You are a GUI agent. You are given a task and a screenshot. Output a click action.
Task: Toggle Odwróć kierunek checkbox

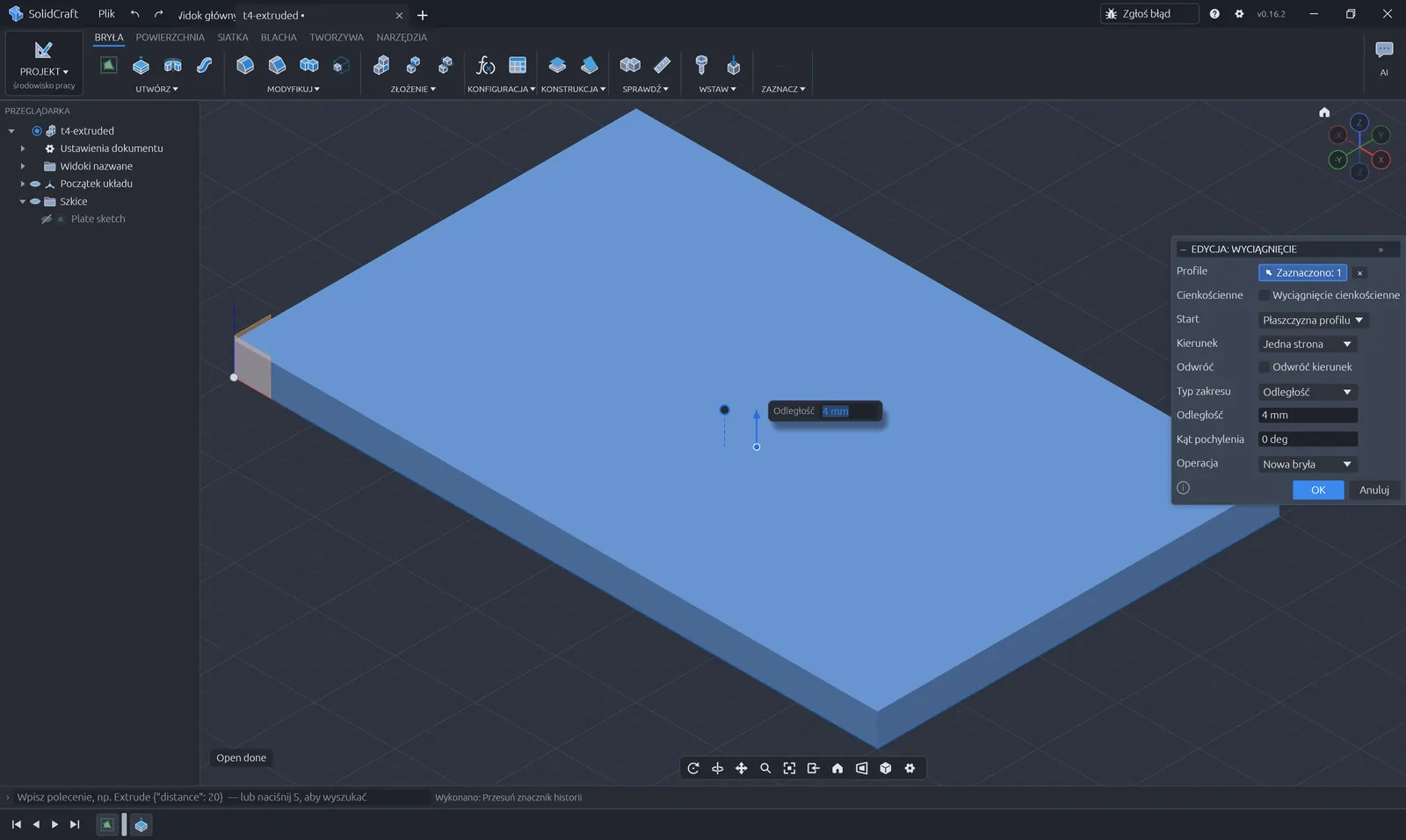point(1265,367)
